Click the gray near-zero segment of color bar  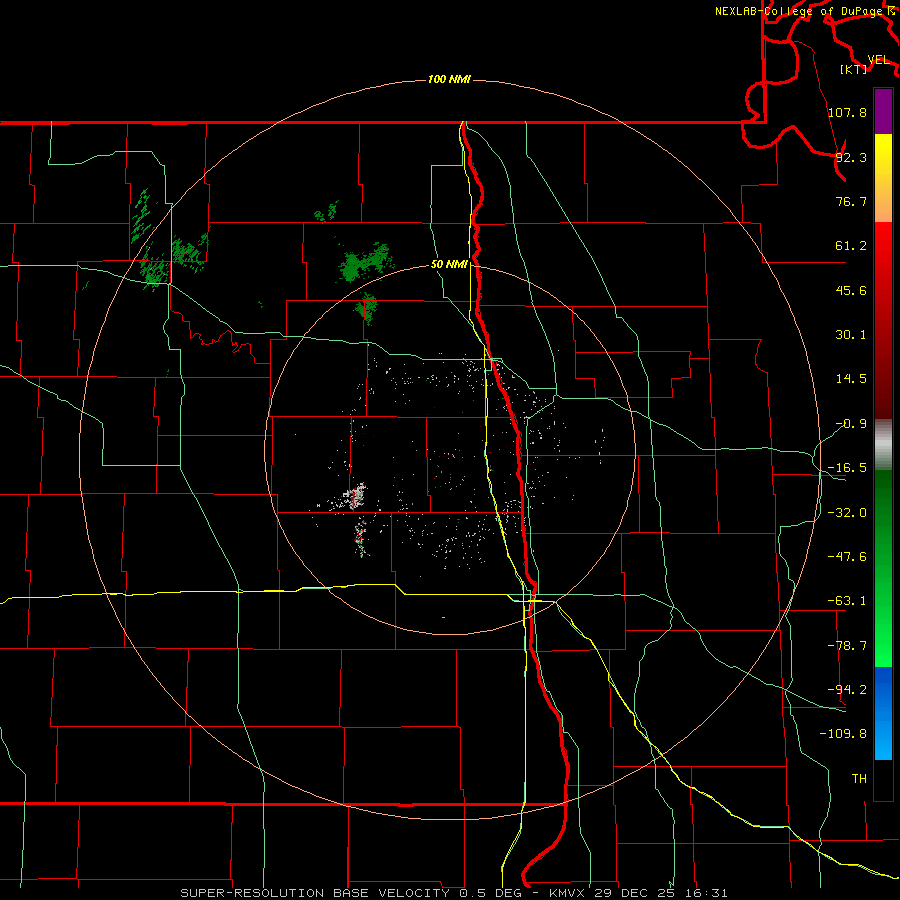[x=883, y=444]
